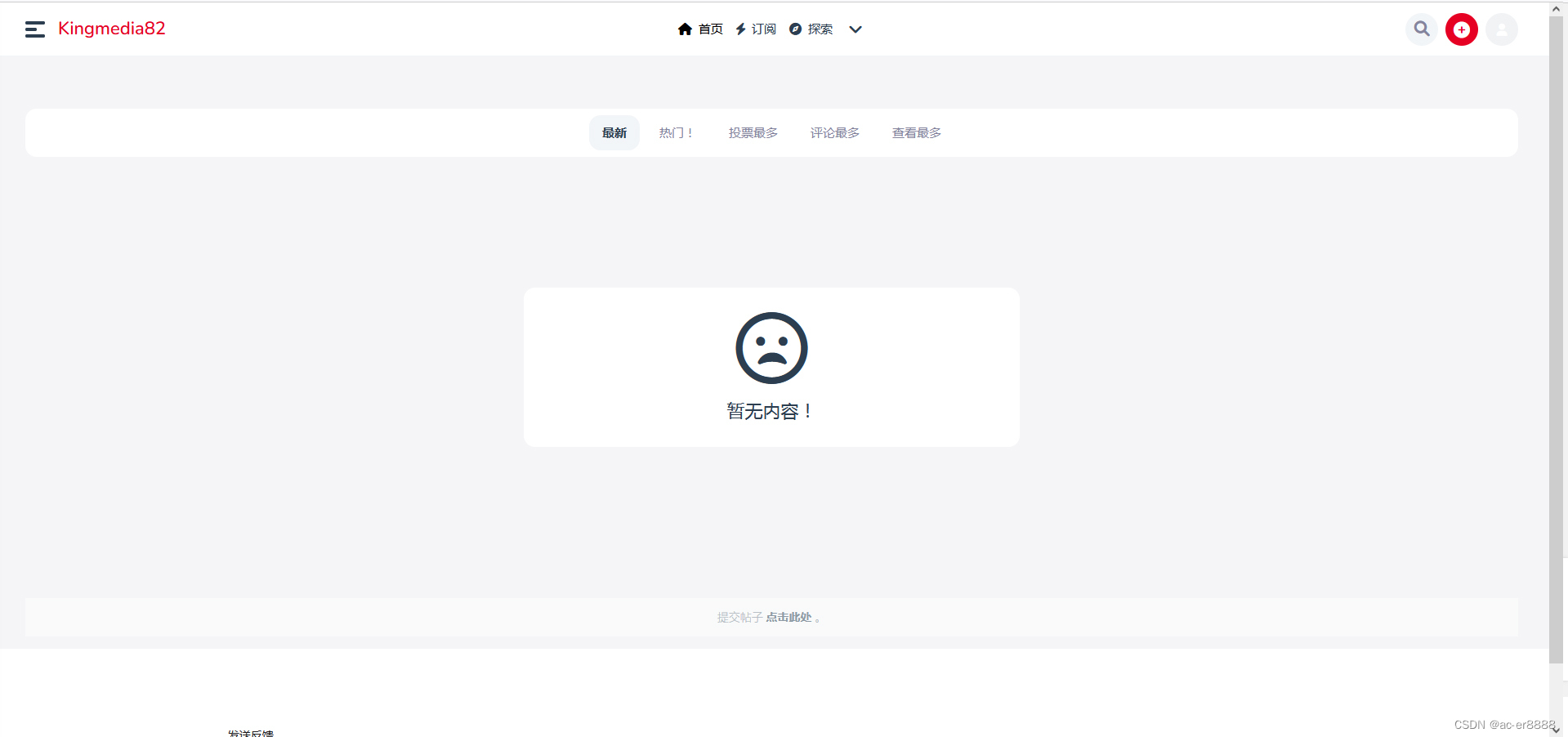Viewport: 1568px width, 737px height.
Task: Switch to the 查看最多 tab
Action: 917,133
